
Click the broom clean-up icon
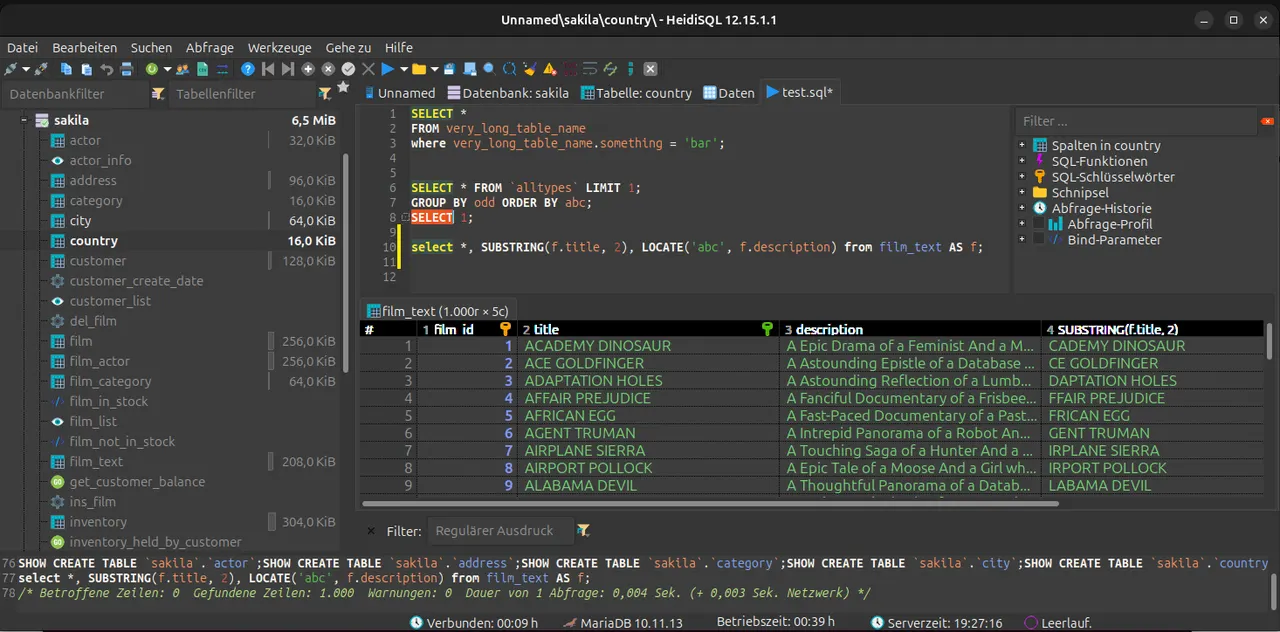click(530, 69)
